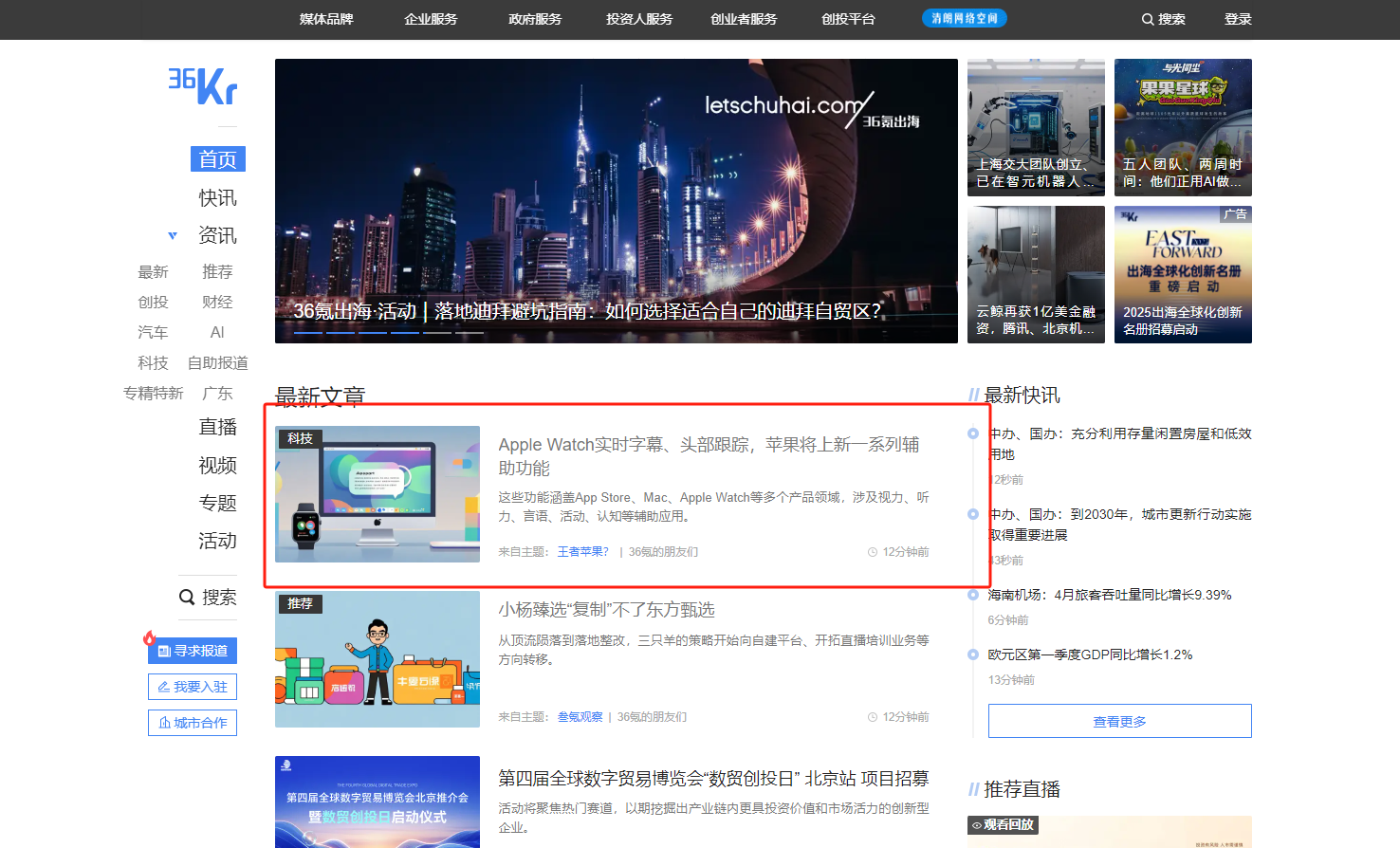Open 专题 in the sidebar
Image resolution: width=1400 pixels, height=848 pixels.
pos(218,503)
